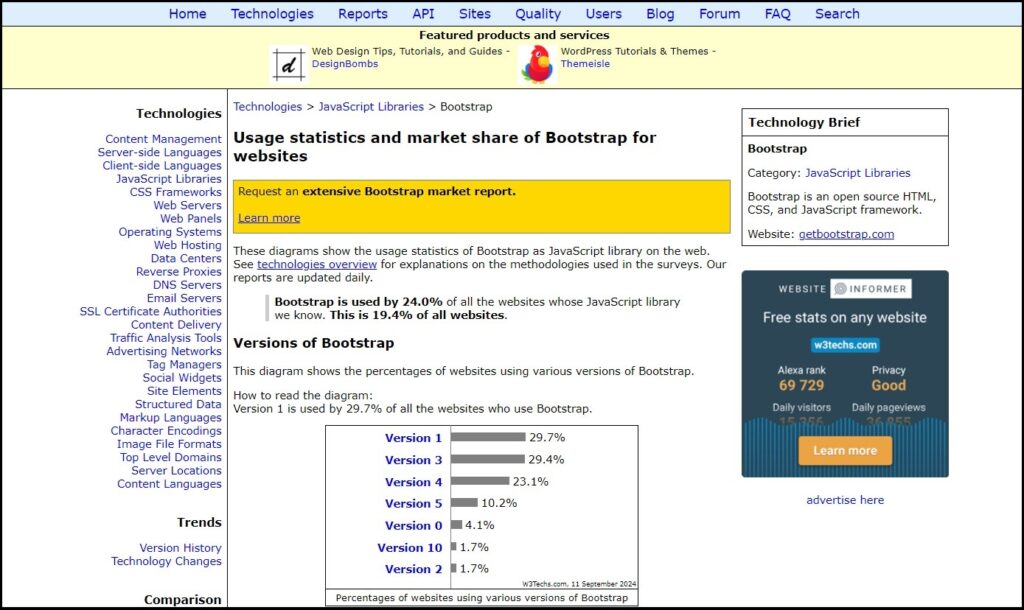Open Version History under Trends

(180, 548)
